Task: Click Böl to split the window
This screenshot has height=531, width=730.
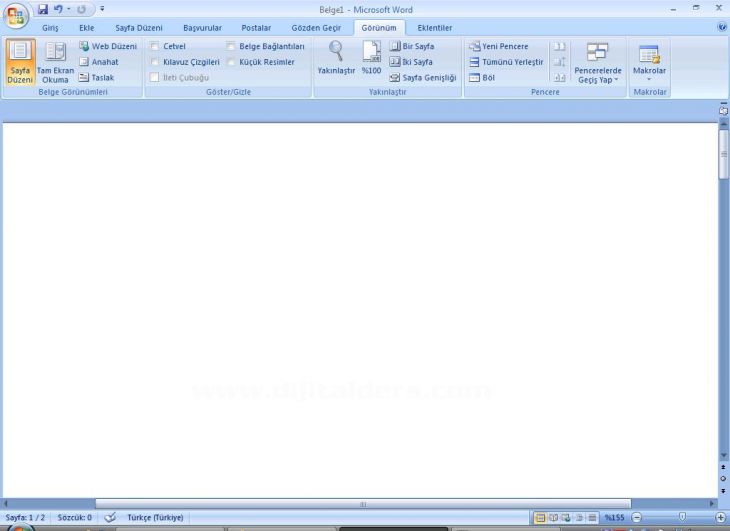Action: (482, 78)
